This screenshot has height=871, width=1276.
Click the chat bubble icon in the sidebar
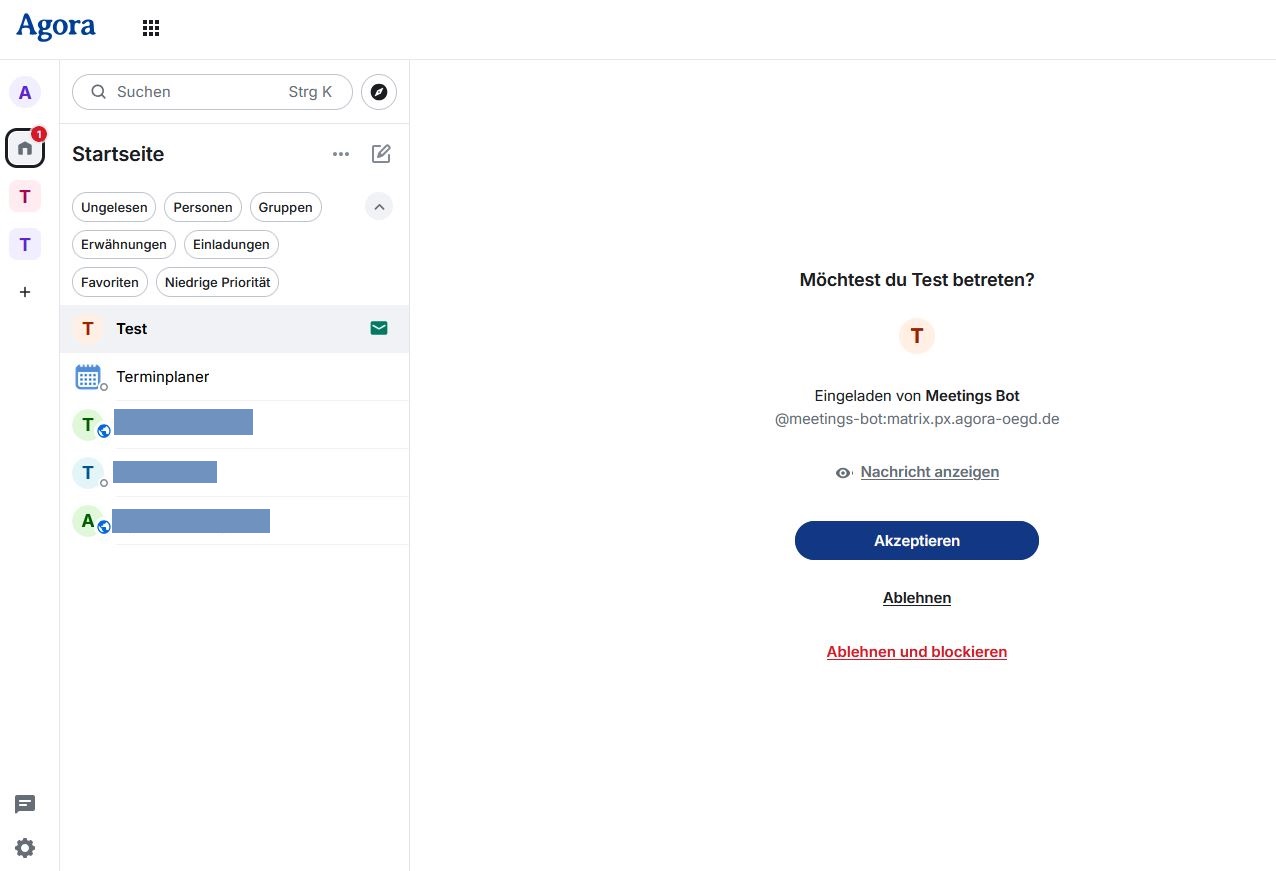25,804
